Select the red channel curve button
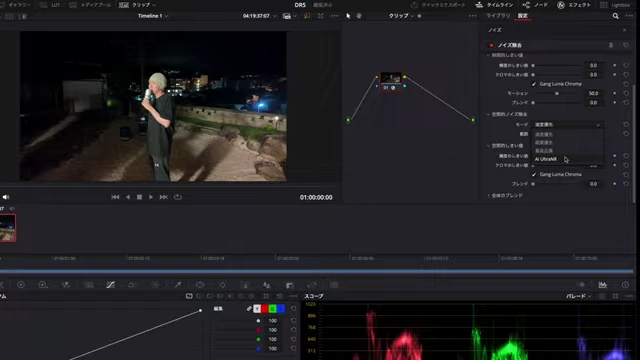Screen dimensions: 640x360 tap(265, 309)
